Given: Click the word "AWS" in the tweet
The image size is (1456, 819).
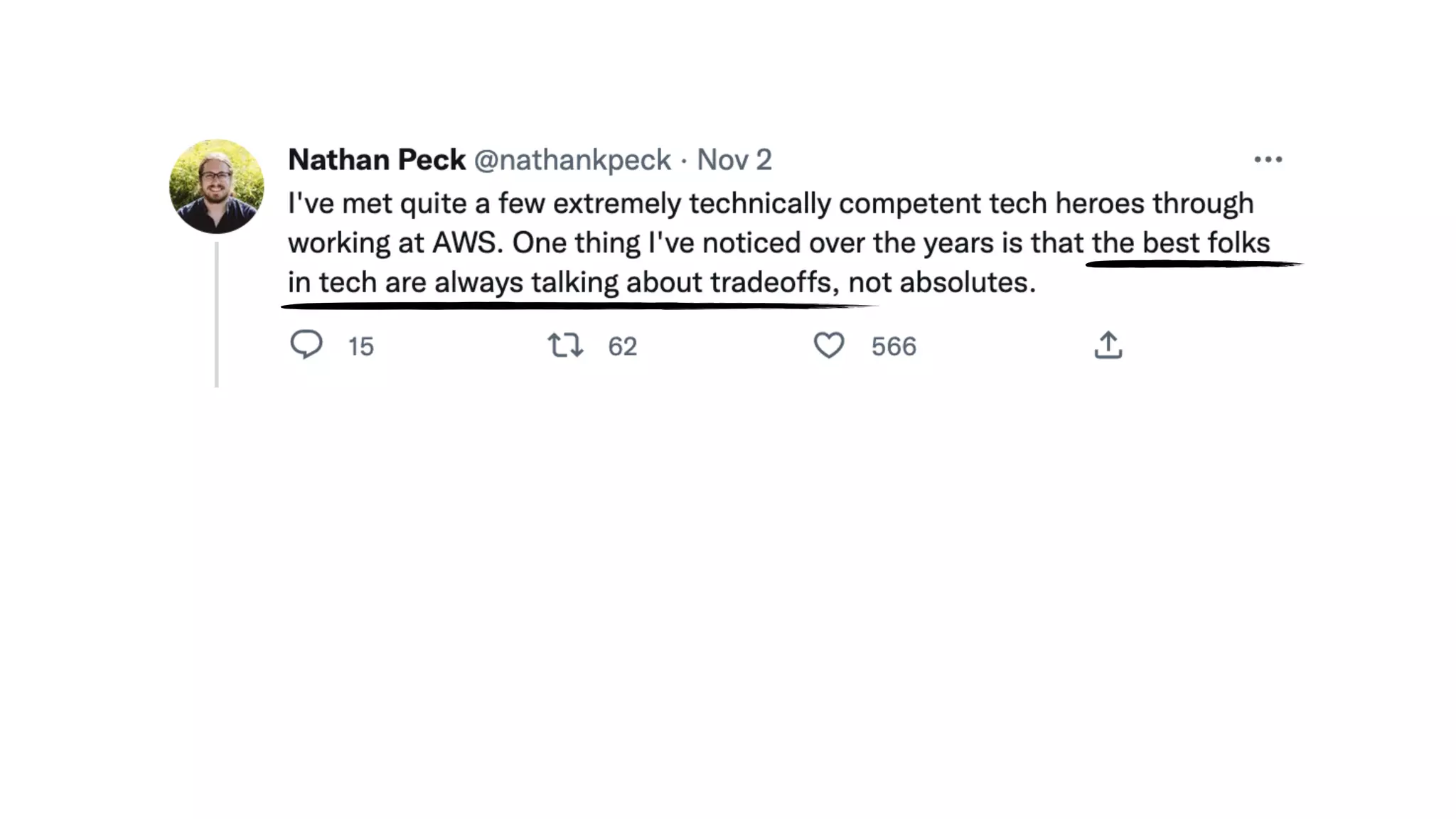Looking at the screenshot, I should pyautogui.click(x=464, y=243).
